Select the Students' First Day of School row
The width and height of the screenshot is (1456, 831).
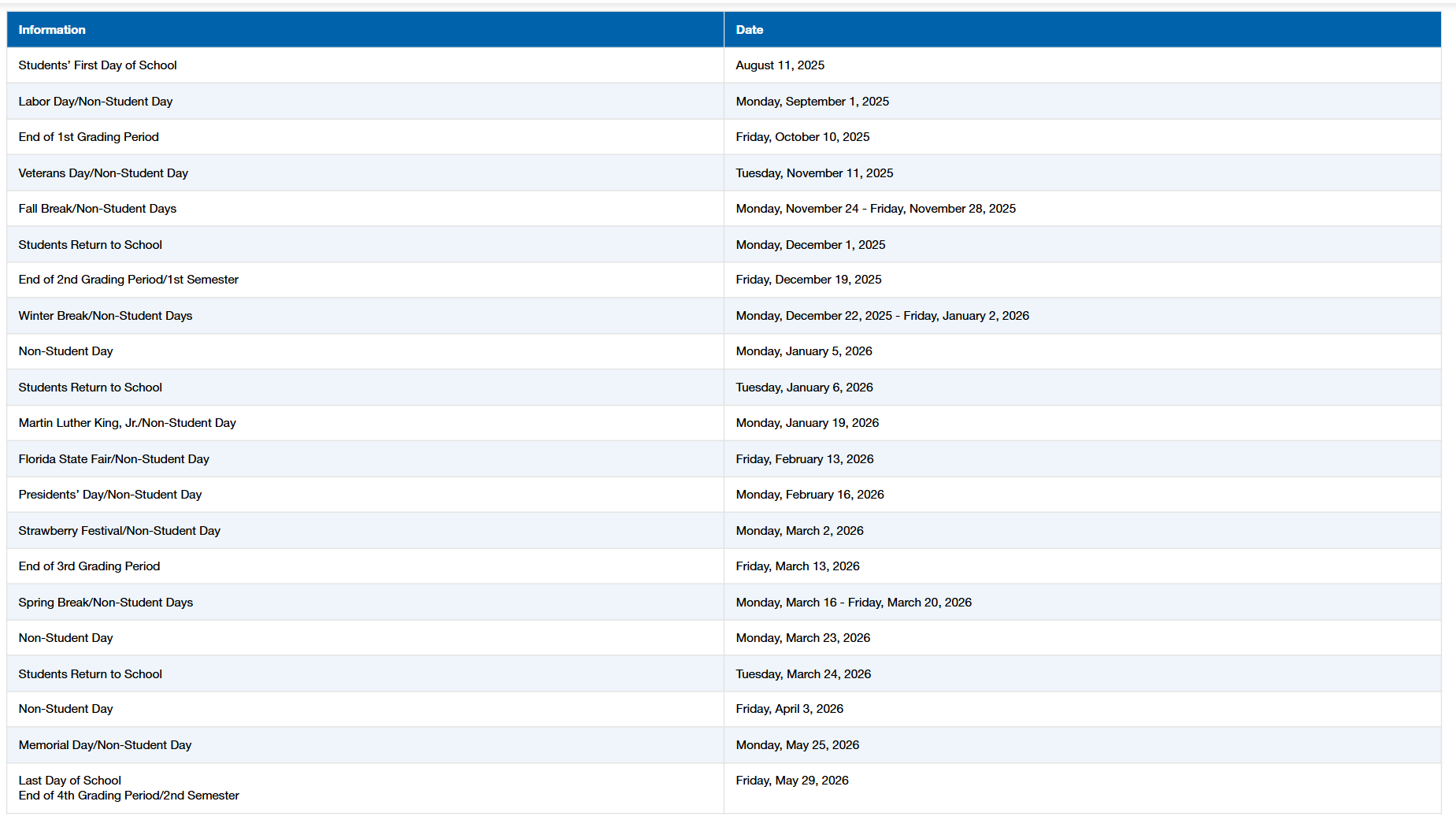(x=98, y=65)
